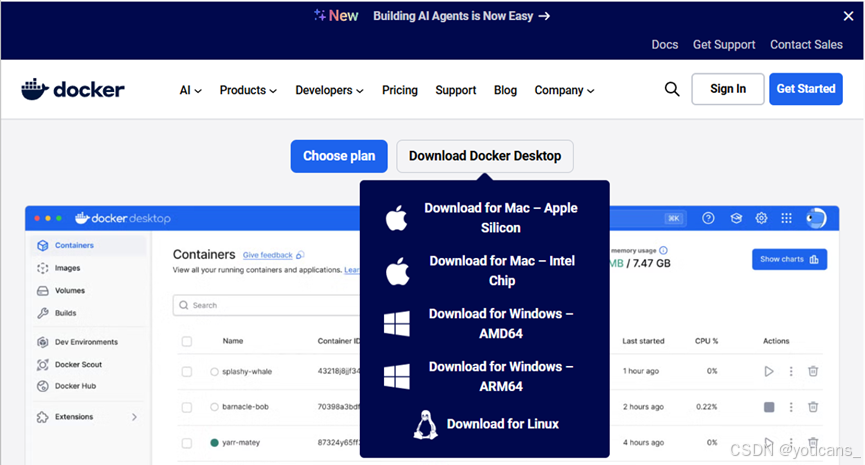Start the splashy-whale container with play icon
Image resolution: width=865 pixels, height=465 pixels.
(769, 371)
